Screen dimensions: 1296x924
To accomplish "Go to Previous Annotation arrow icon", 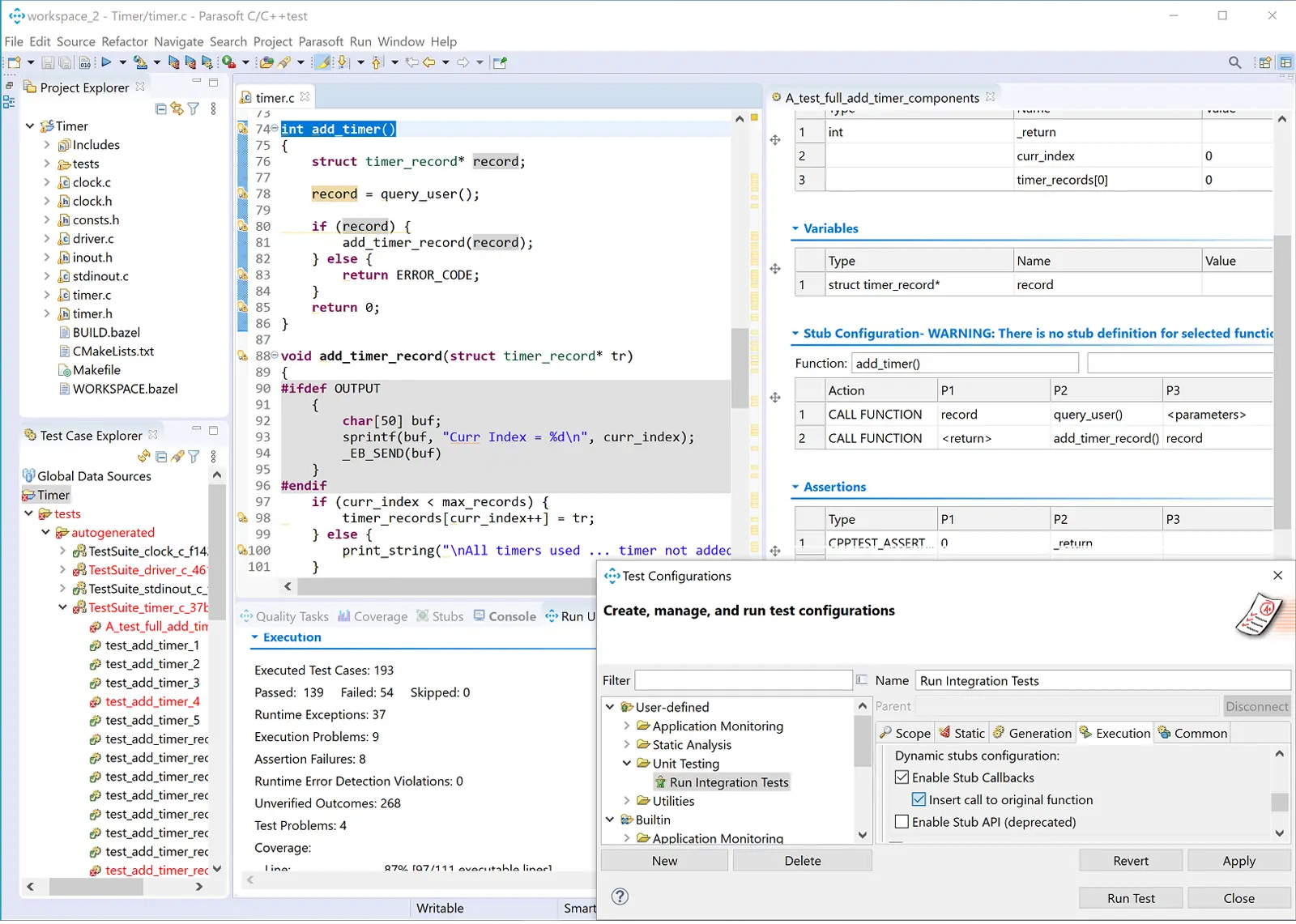I will coord(377,62).
